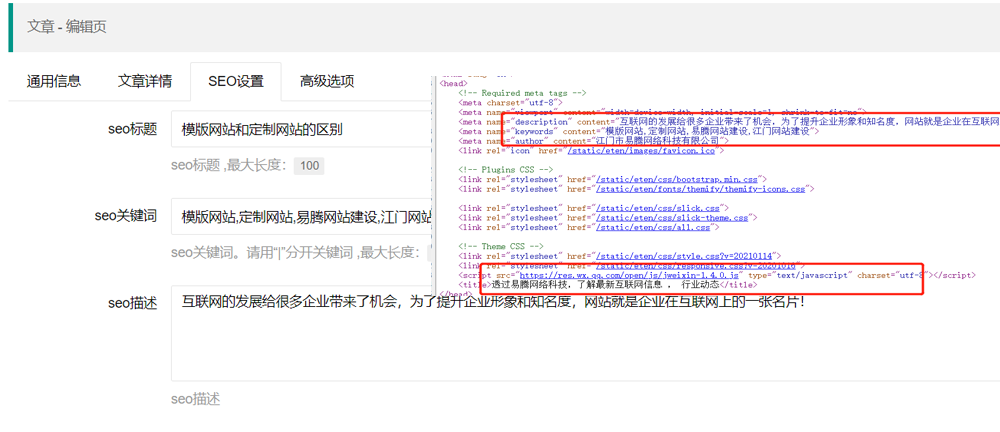The width and height of the screenshot is (1000, 432).
Task: Click the seo标题 ,最大长度 hint text
Action: coord(230,166)
